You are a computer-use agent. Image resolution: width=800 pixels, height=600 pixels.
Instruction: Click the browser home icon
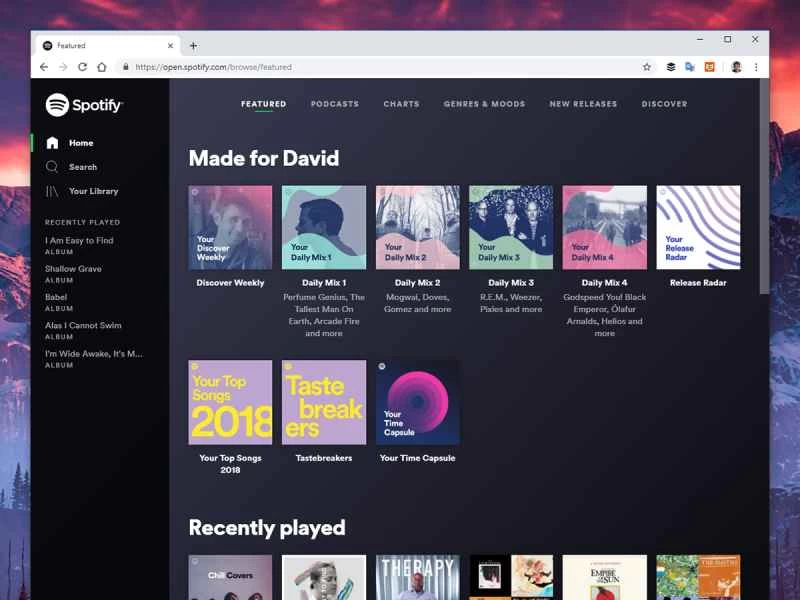(x=104, y=67)
